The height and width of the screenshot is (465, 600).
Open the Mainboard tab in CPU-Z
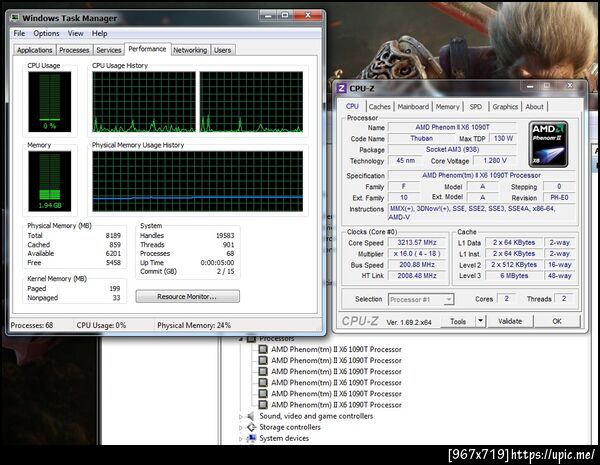tap(413, 107)
